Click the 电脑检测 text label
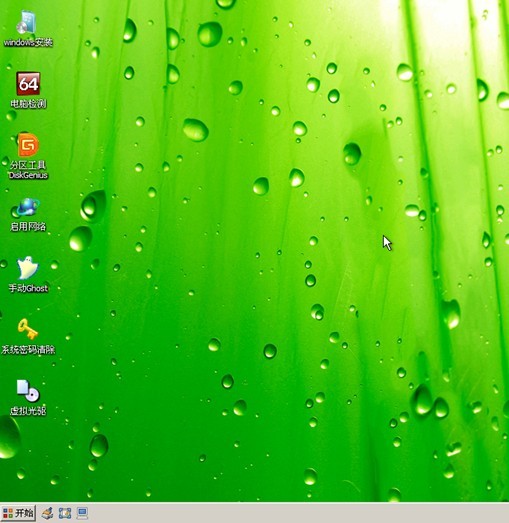This screenshot has width=509, height=523. [x=28, y=104]
